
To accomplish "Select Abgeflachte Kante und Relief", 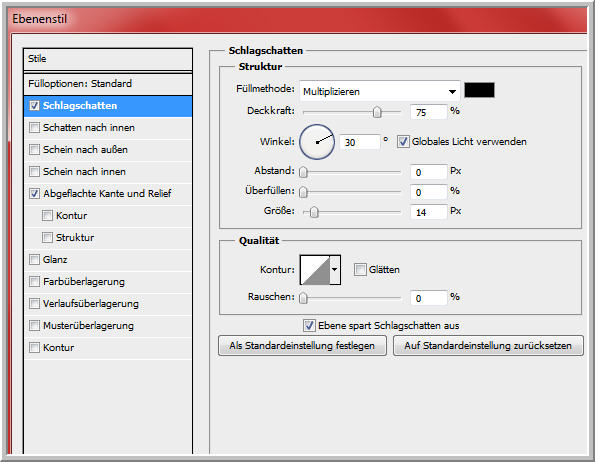I will point(108,193).
